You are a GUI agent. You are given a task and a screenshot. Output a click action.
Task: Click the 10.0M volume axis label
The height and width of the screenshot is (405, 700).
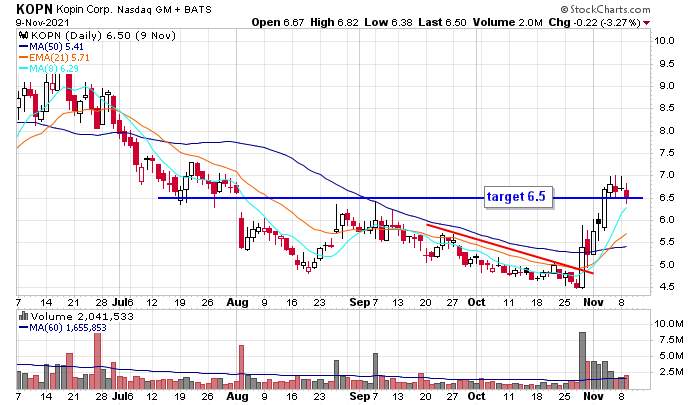669,324
